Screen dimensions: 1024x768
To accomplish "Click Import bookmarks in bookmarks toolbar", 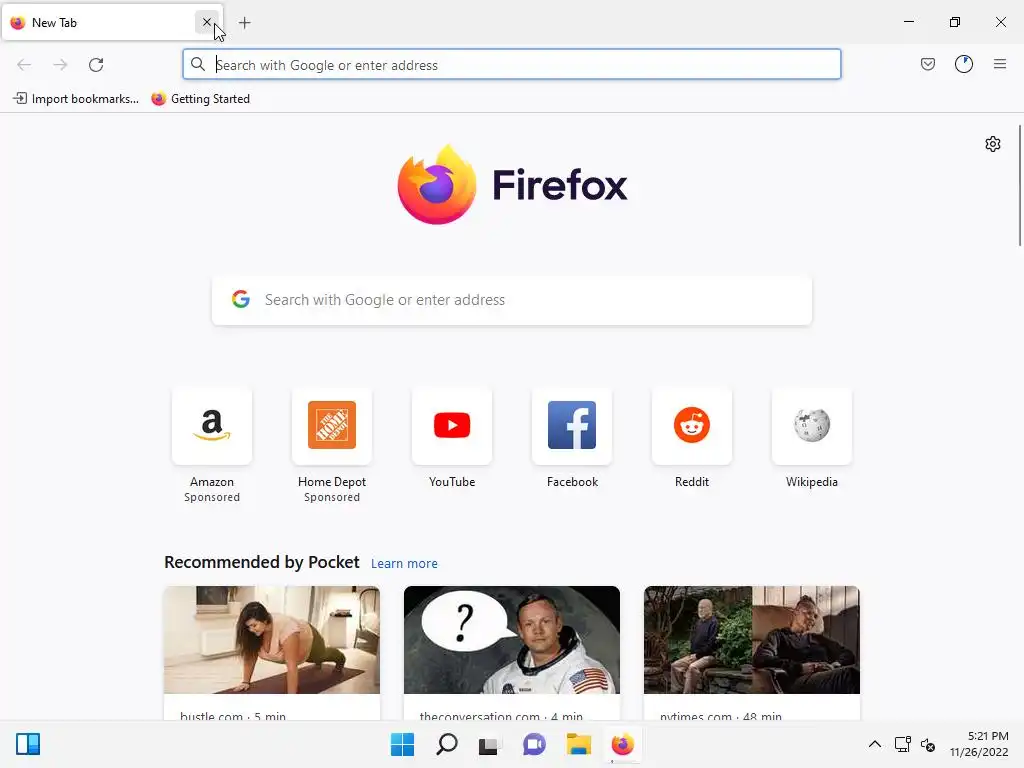I will tap(76, 99).
